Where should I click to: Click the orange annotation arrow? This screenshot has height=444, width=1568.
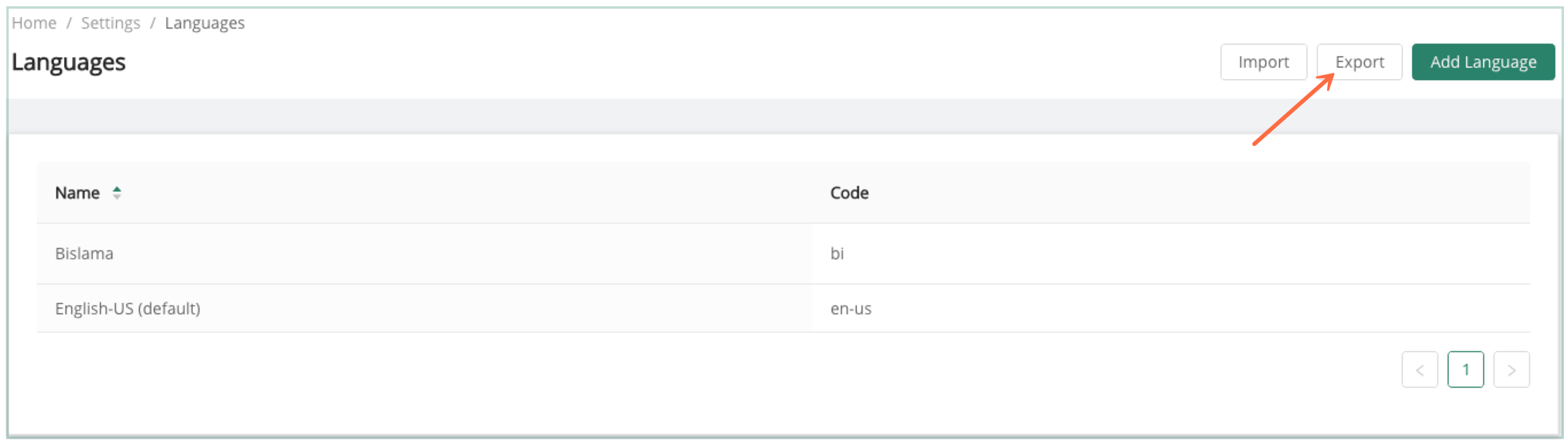[1292, 110]
